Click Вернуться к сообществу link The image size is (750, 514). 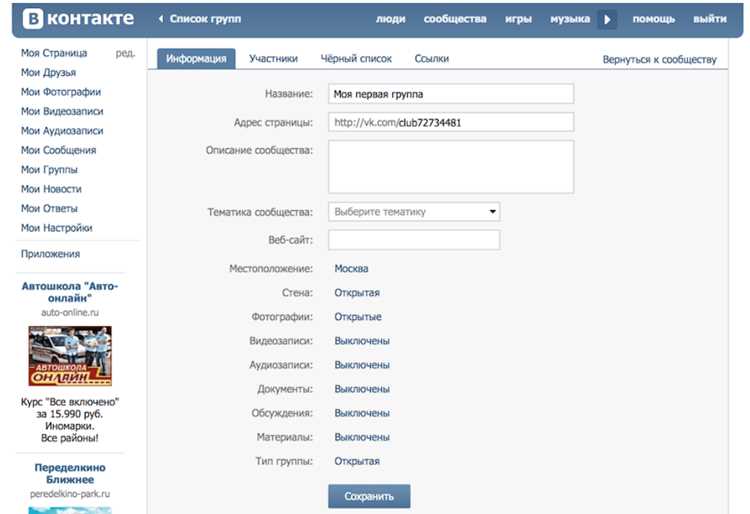(660, 60)
